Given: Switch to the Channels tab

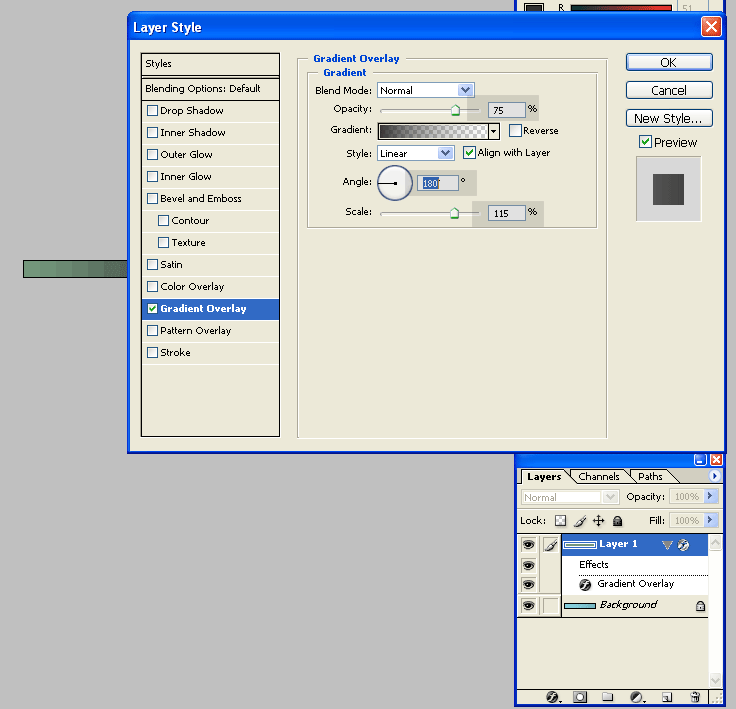Looking at the screenshot, I should tap(599, 477).
